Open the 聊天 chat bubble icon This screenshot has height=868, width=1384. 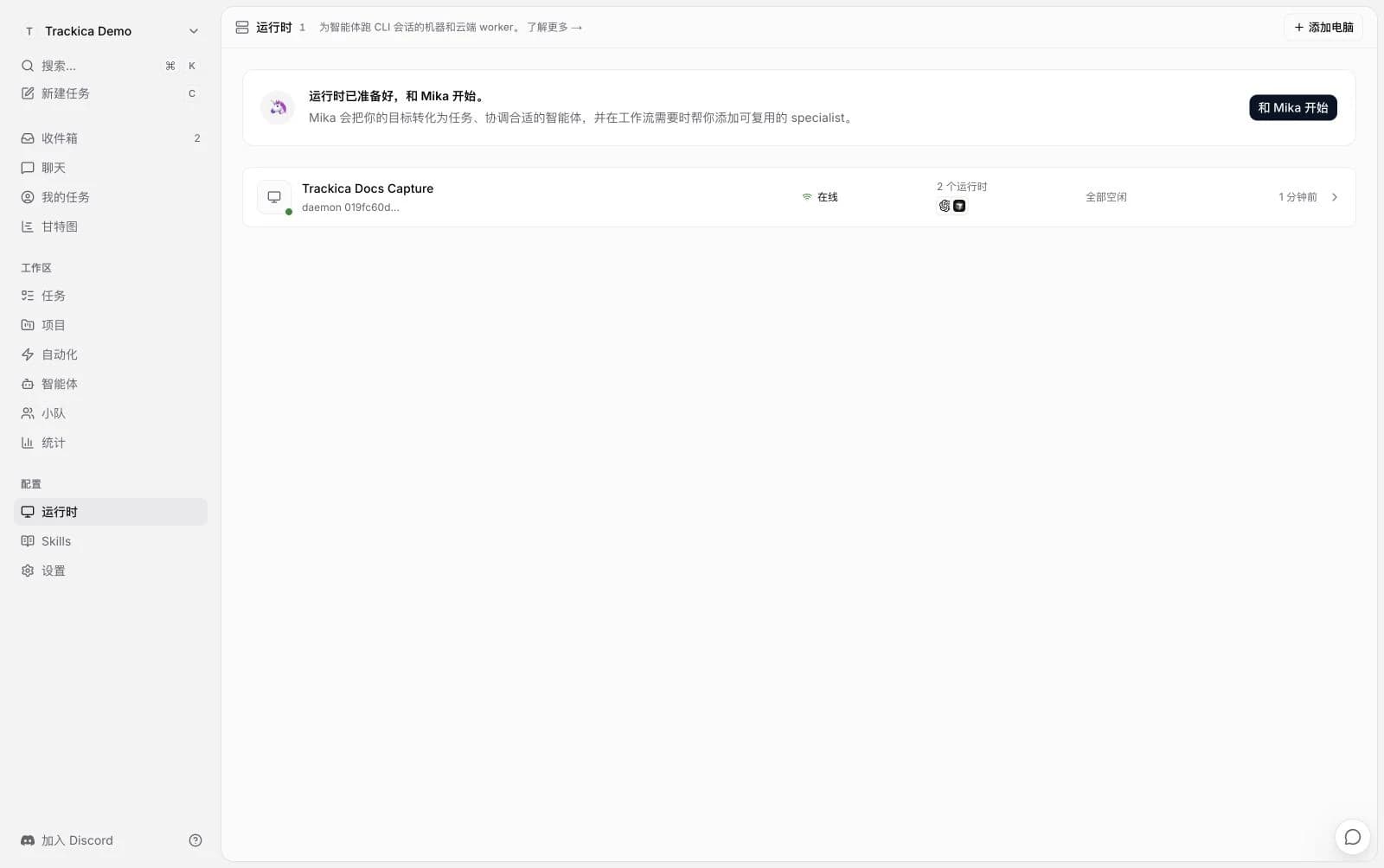click(28, 168)
